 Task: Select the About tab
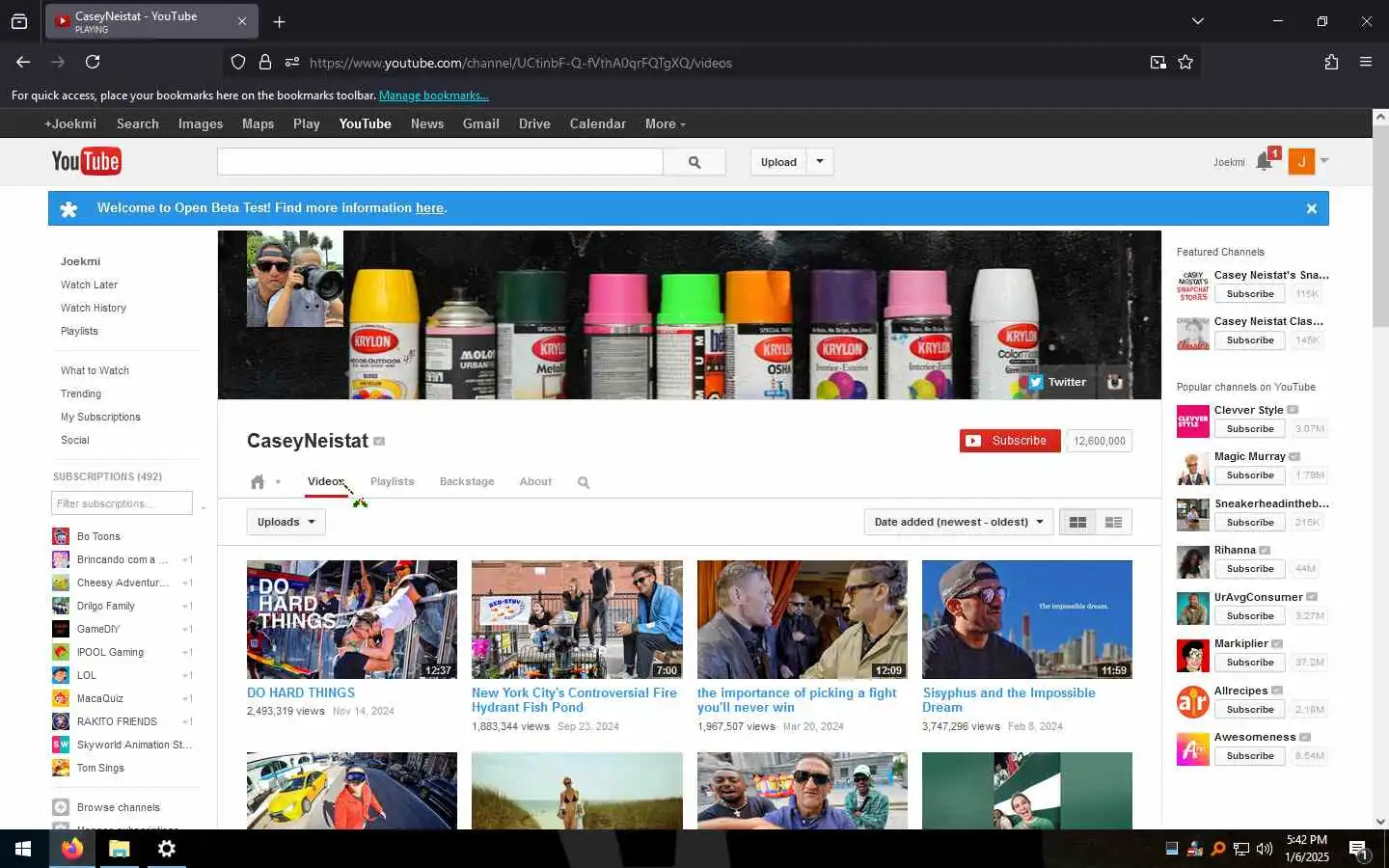pos(535,481)
